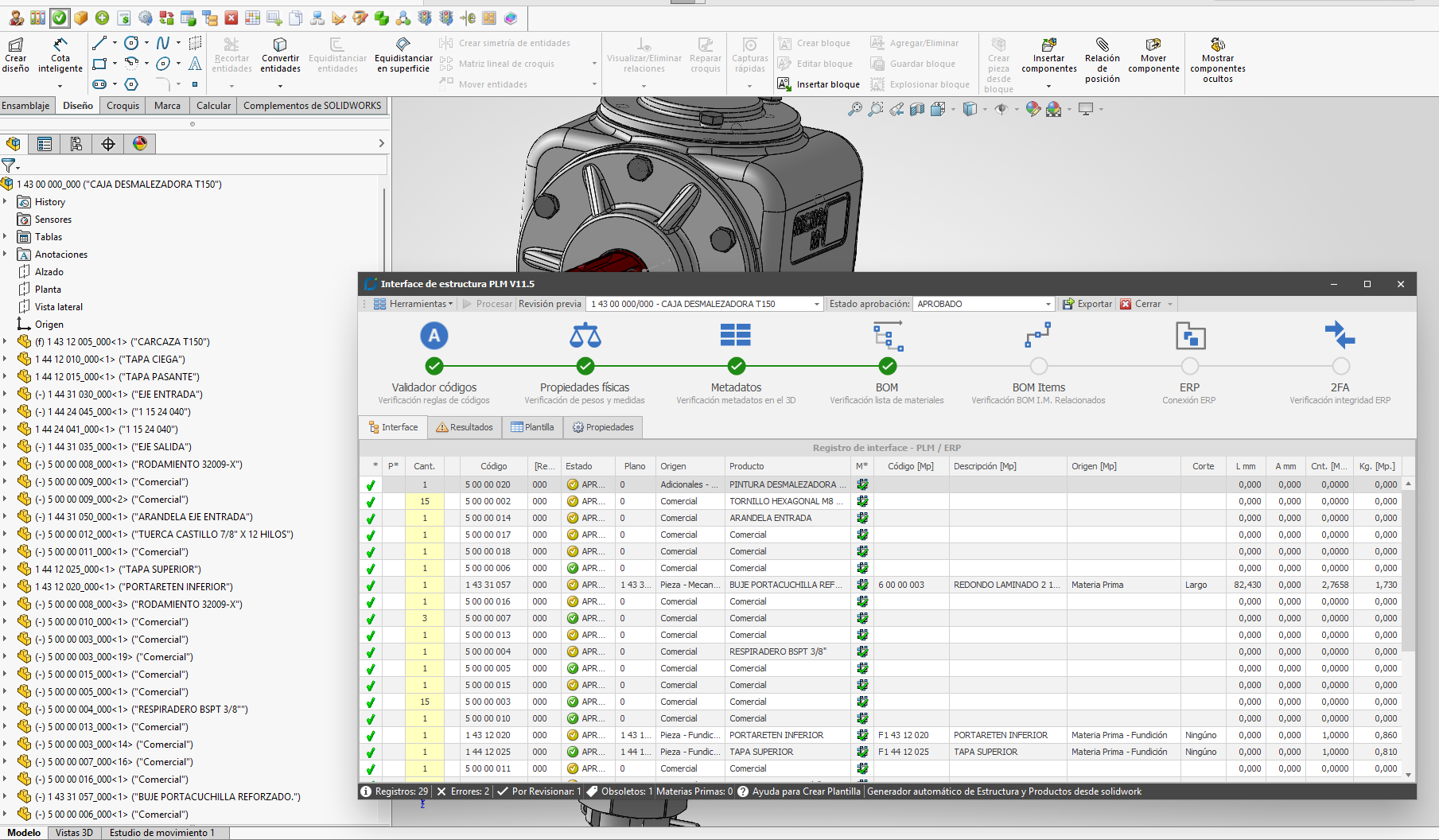Open the Plantilla tab
This screenshot has width=1439, height=840.
pos(532,427)
